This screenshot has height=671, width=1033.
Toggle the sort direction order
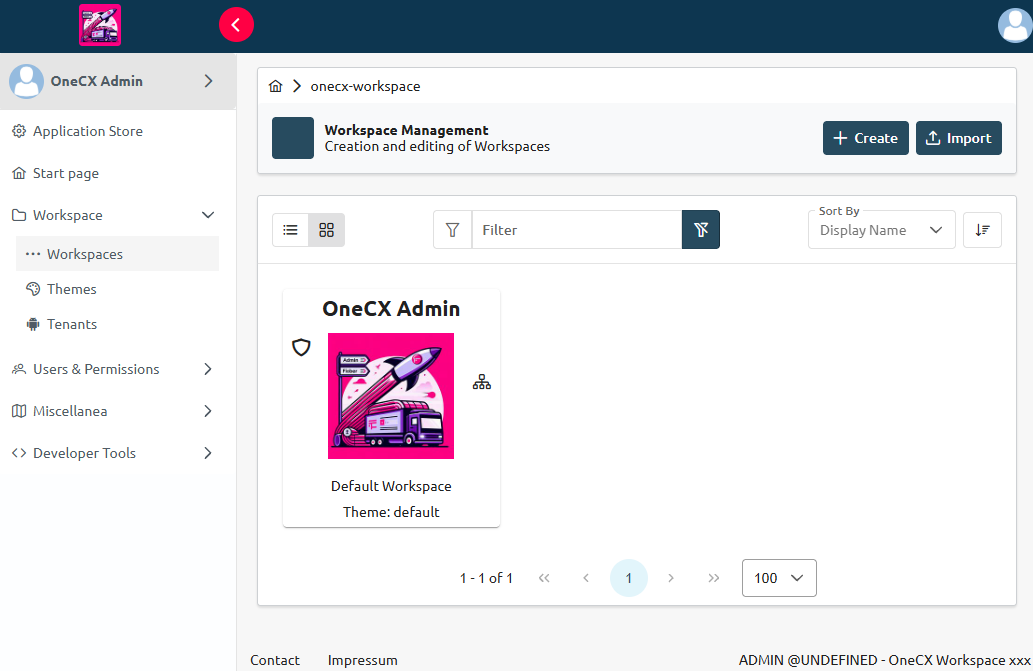point(982,229)
